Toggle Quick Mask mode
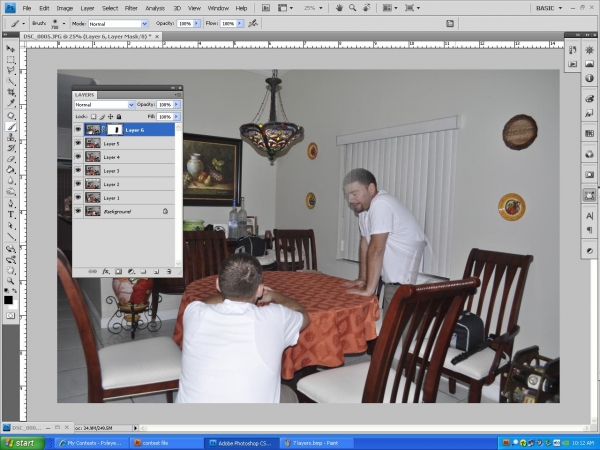This screenshot has width=600, height=450. pyautogui.click(x=10, y=316)
